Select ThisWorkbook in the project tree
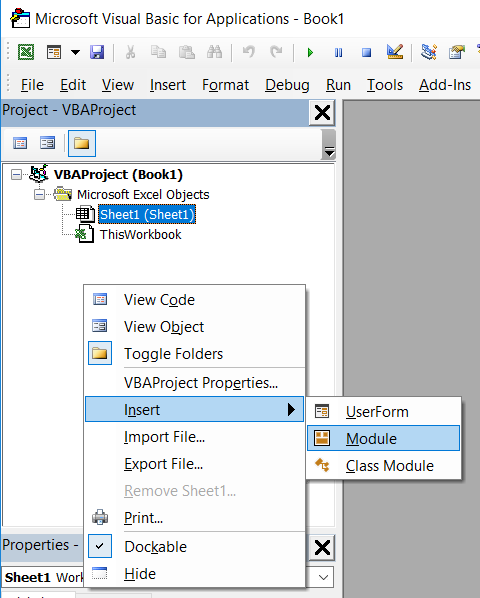This screenshot has width=480, height=598. [x=140, y=234]
